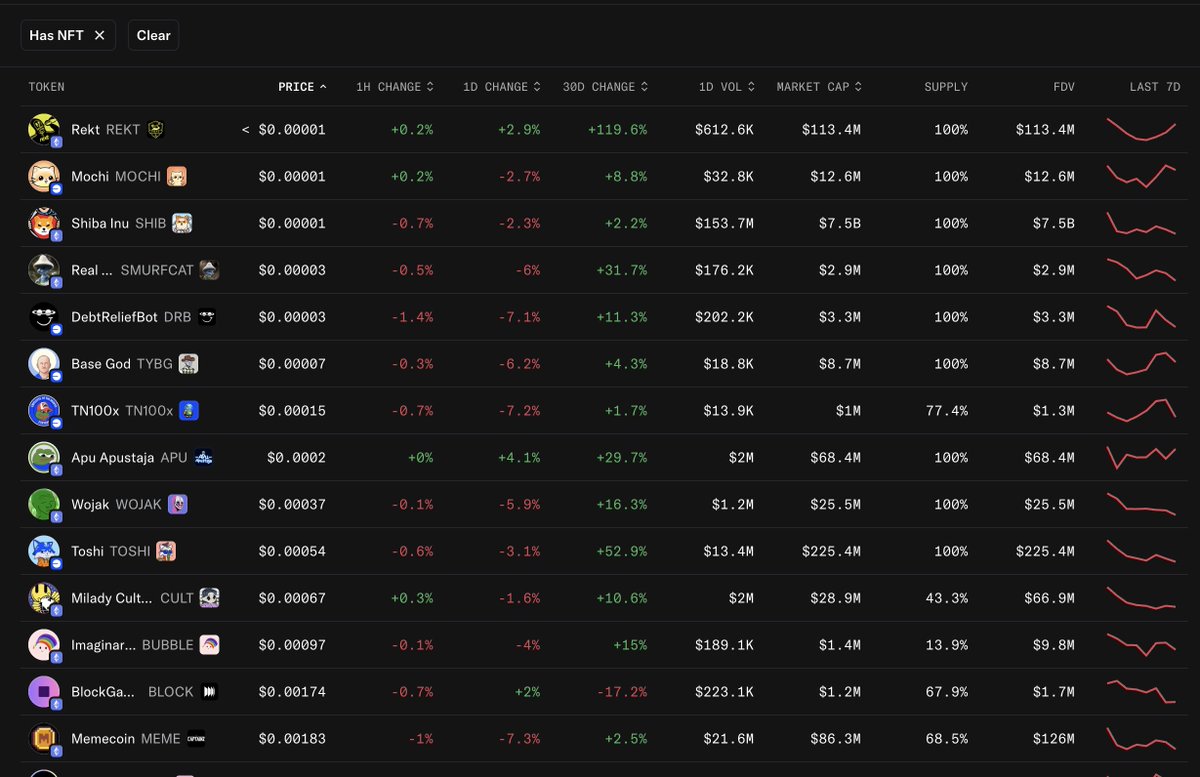
Task: Click Memecoin's $21.6M volume
Action: pyautogui.click(x=728, y=739)
